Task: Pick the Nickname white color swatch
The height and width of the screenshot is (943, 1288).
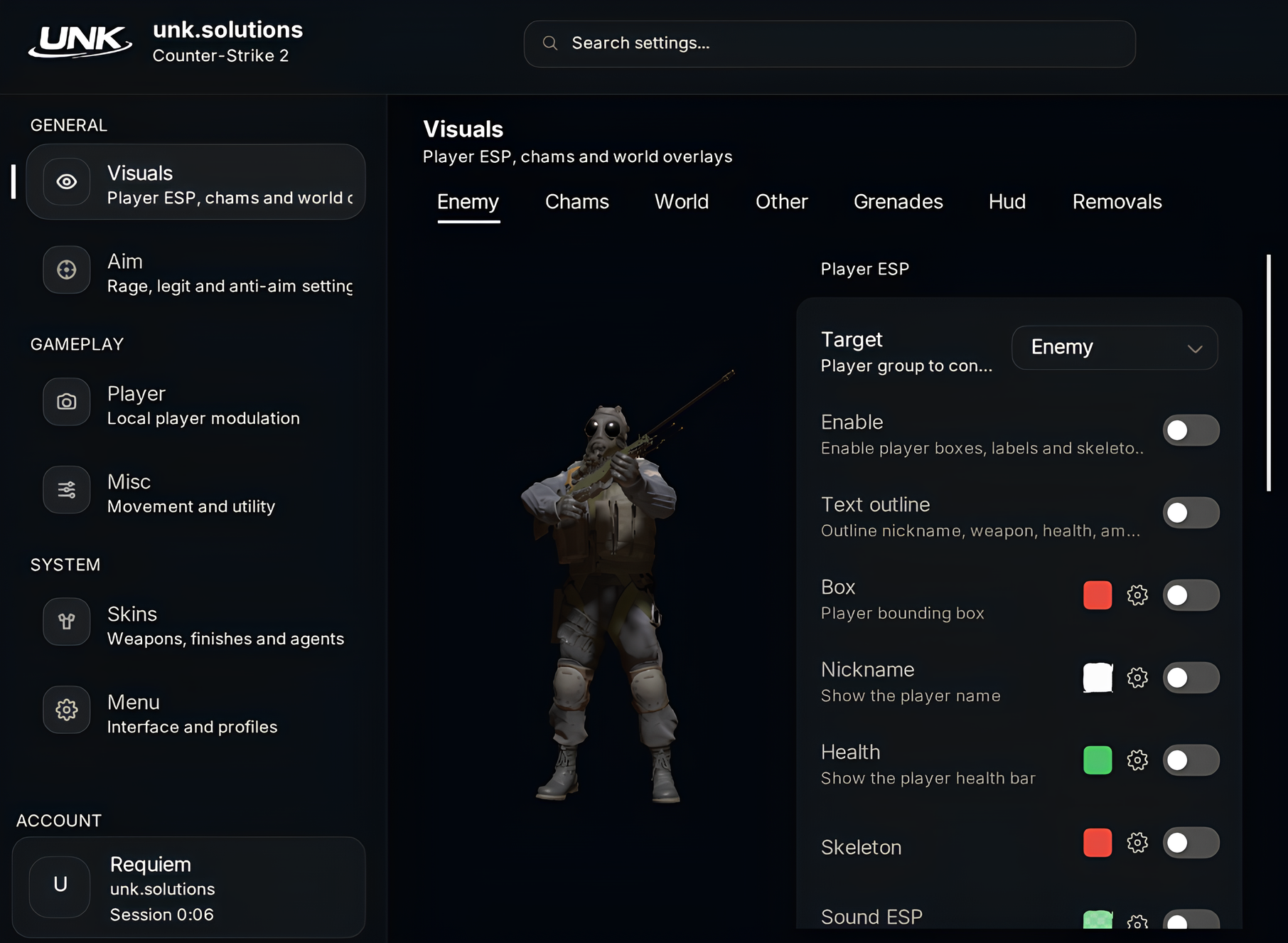Action: (x=1098, y=678)
